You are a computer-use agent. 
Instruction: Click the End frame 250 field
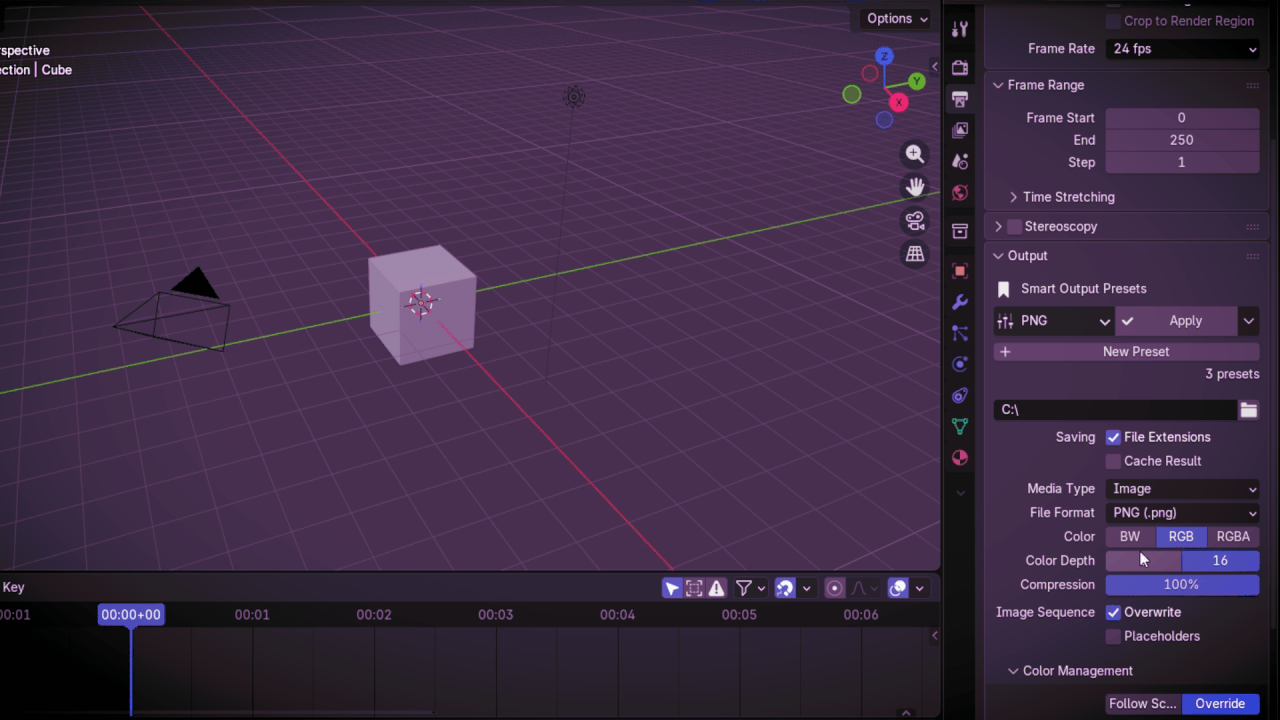point(1182,140)
